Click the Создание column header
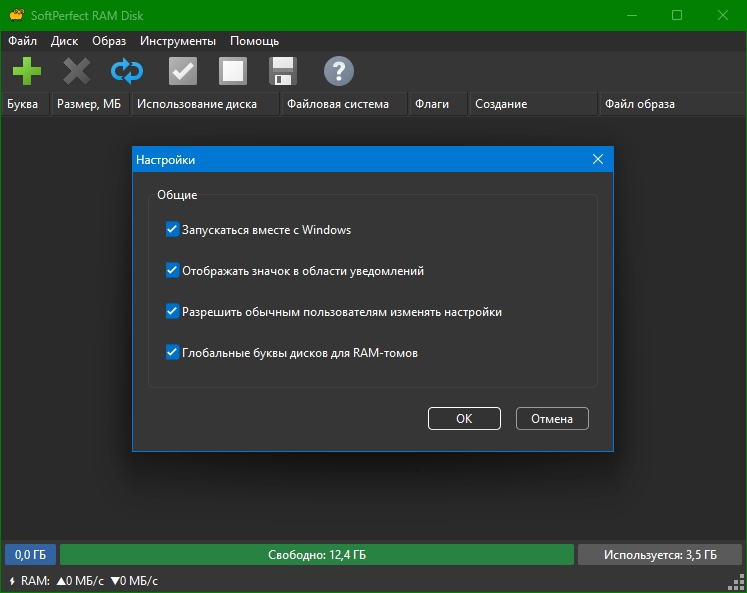 pyautogui.click(x=533, y=104)
